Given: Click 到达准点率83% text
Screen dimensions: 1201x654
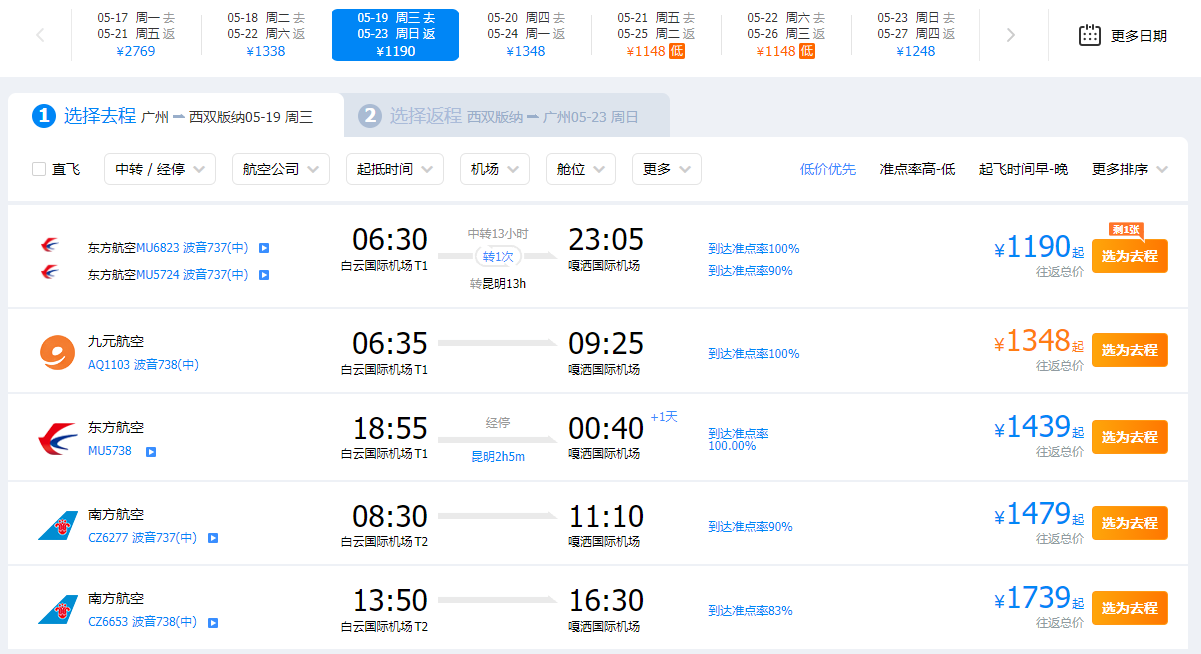Looking at the screenshot, I should (750, 610).
